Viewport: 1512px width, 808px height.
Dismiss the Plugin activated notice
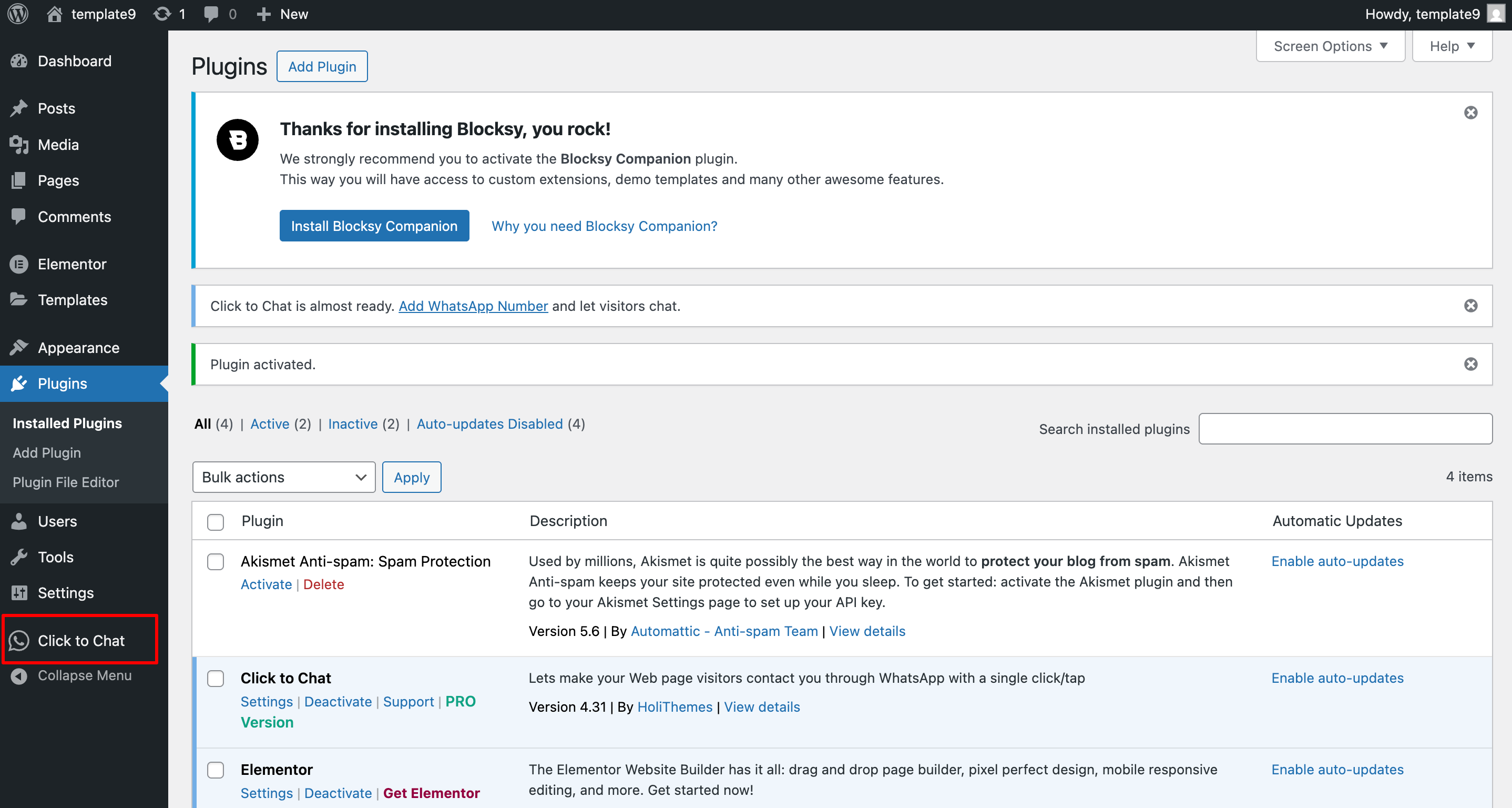(1470, 364)
